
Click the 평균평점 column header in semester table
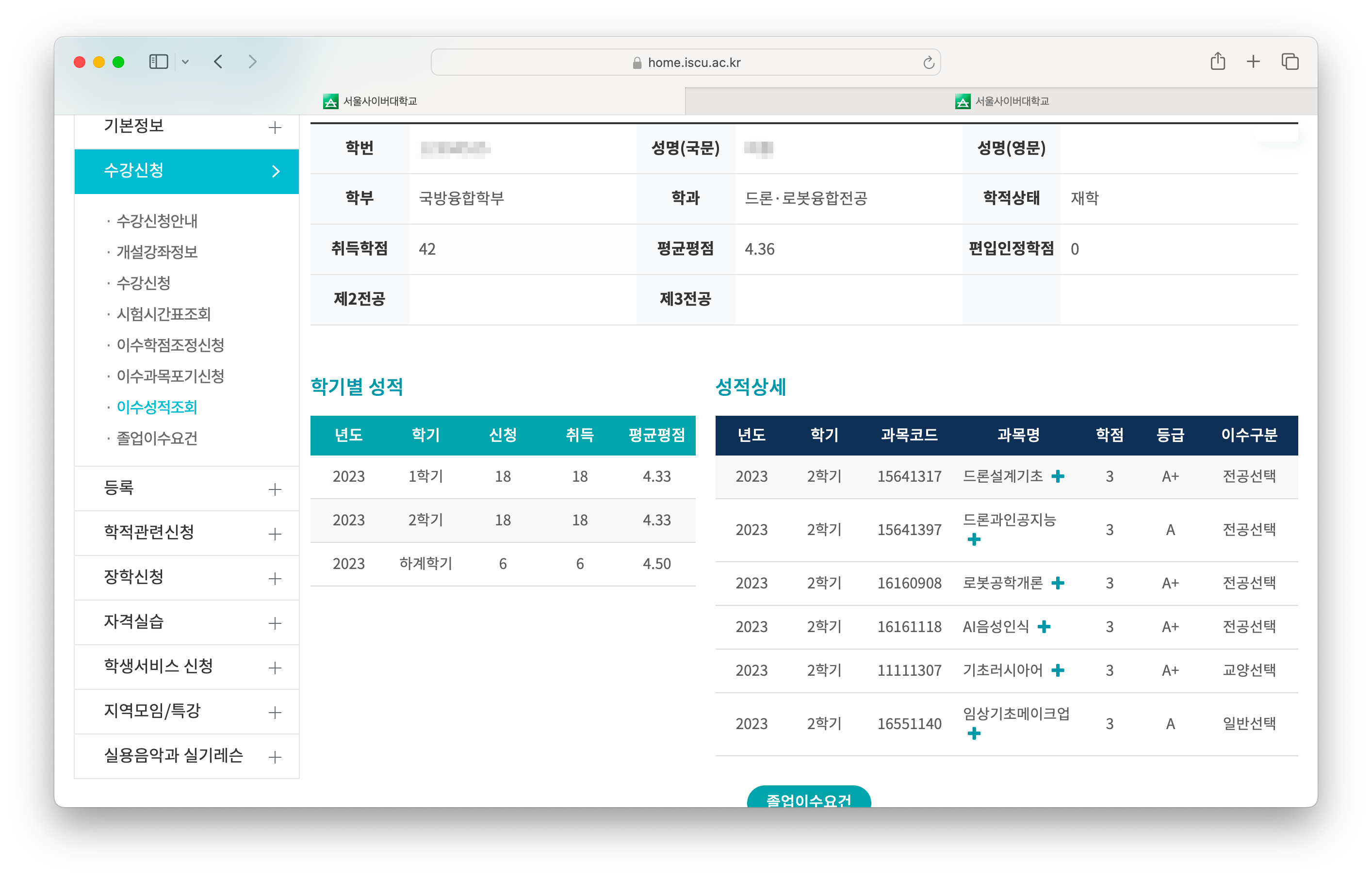(656, 436)
